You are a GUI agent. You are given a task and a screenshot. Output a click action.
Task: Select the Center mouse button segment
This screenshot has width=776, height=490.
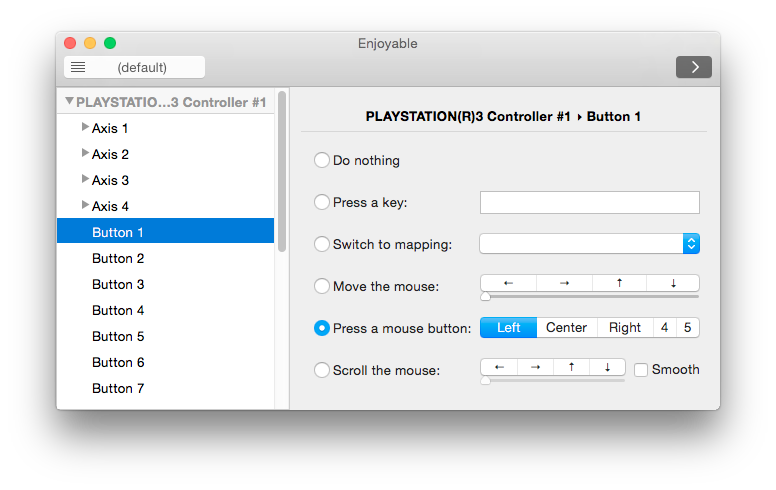[567, 328]
